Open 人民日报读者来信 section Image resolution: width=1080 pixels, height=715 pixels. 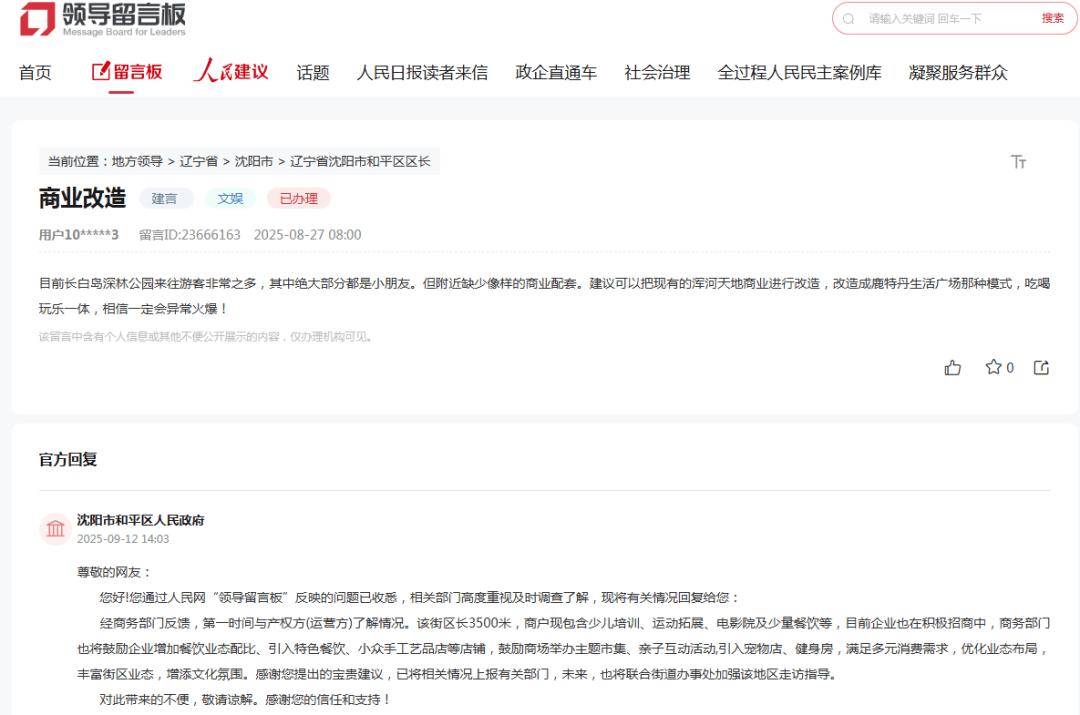point(422,72)
